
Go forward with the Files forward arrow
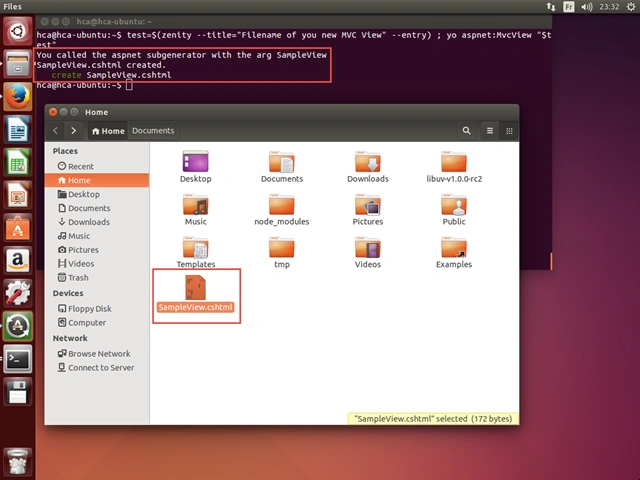click(x=73, y=131)
